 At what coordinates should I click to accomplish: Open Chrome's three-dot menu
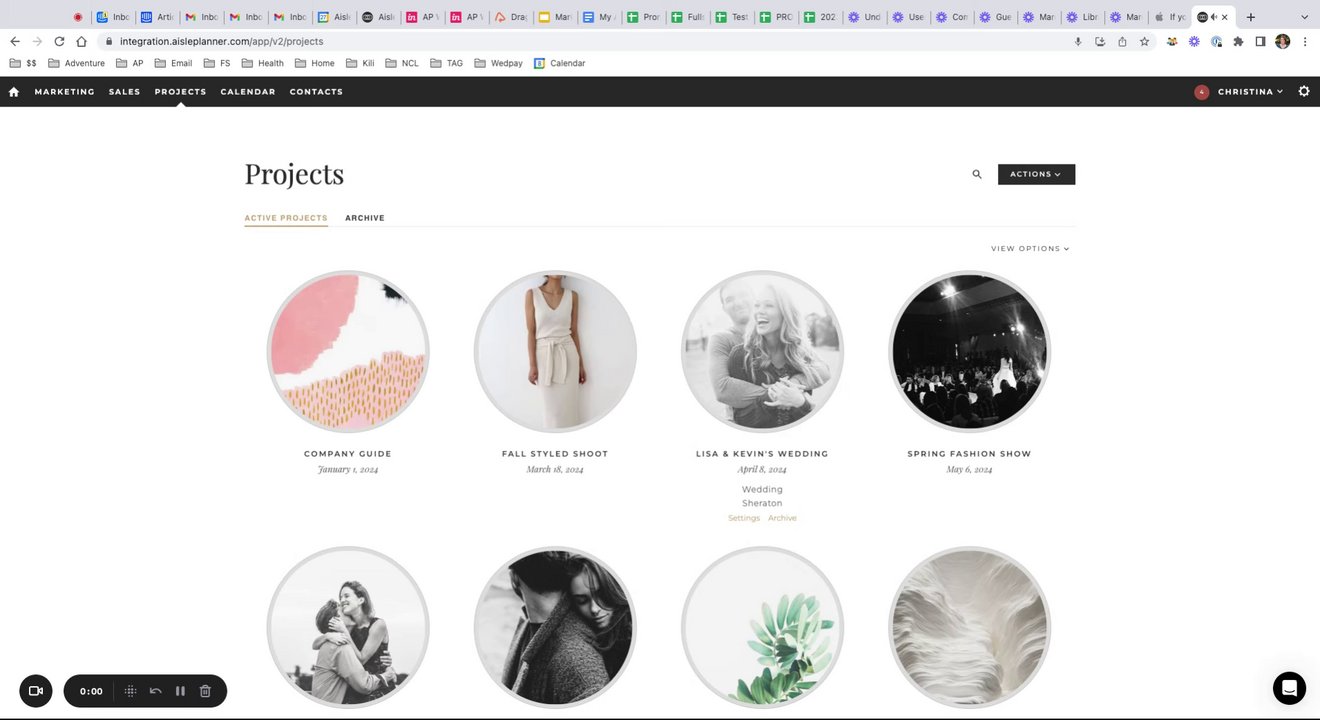[x=1304, y=41]
